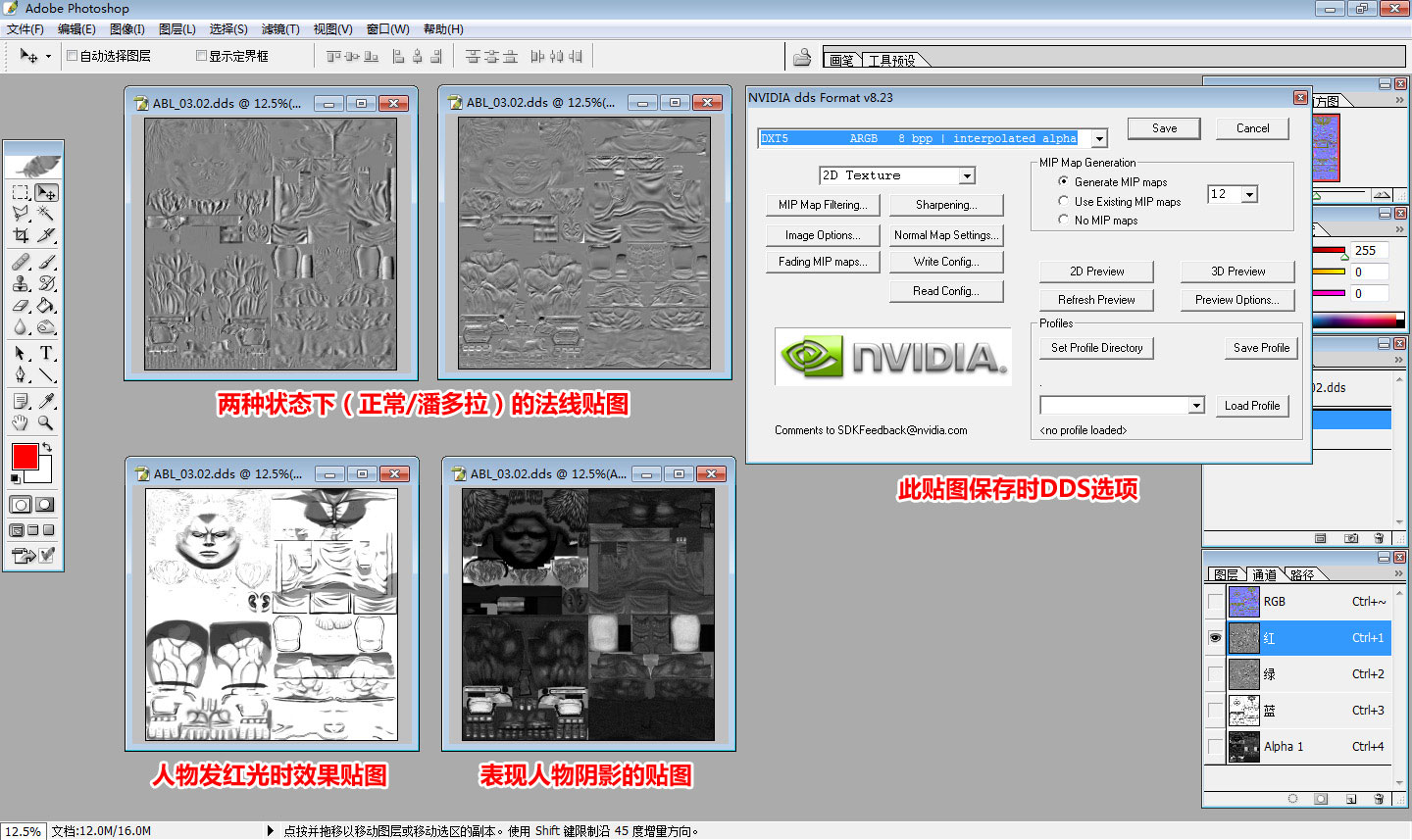Screen dimensions: 1412x840
Task: Hide the red (红) channel eye icon
Action: (x=1216, y=638)
